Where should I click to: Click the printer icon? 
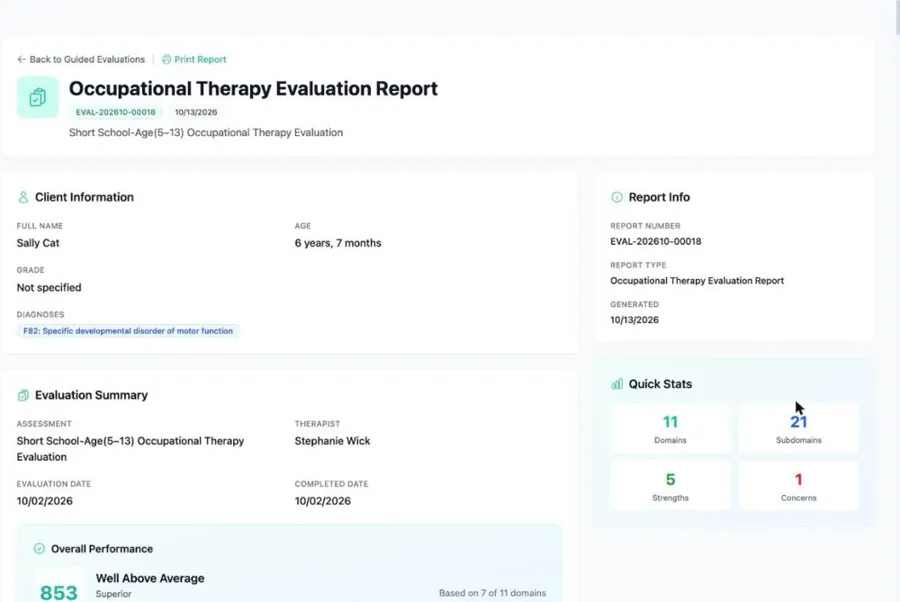pyautogui.click(x=166, y=59)
